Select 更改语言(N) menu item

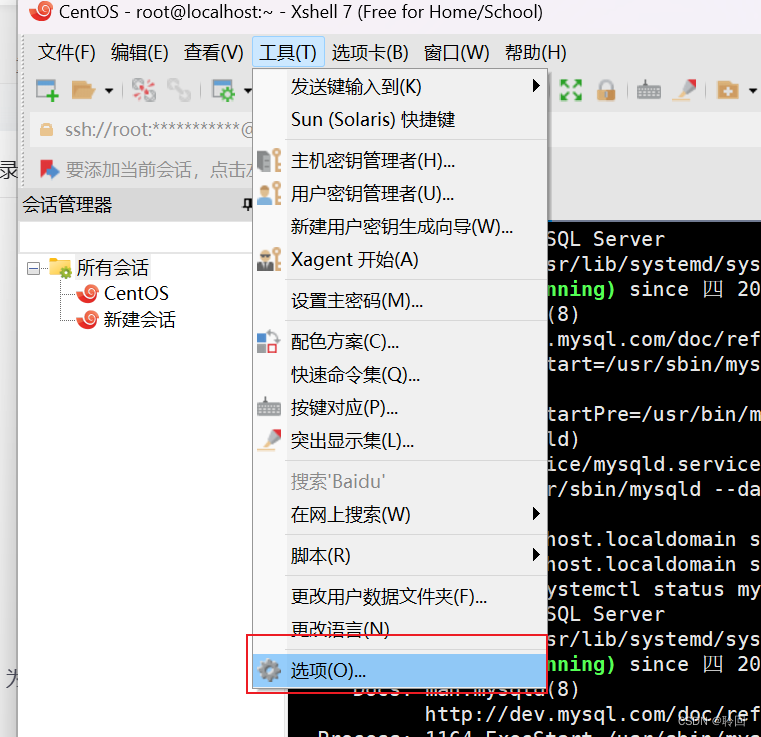coord(400,629)
